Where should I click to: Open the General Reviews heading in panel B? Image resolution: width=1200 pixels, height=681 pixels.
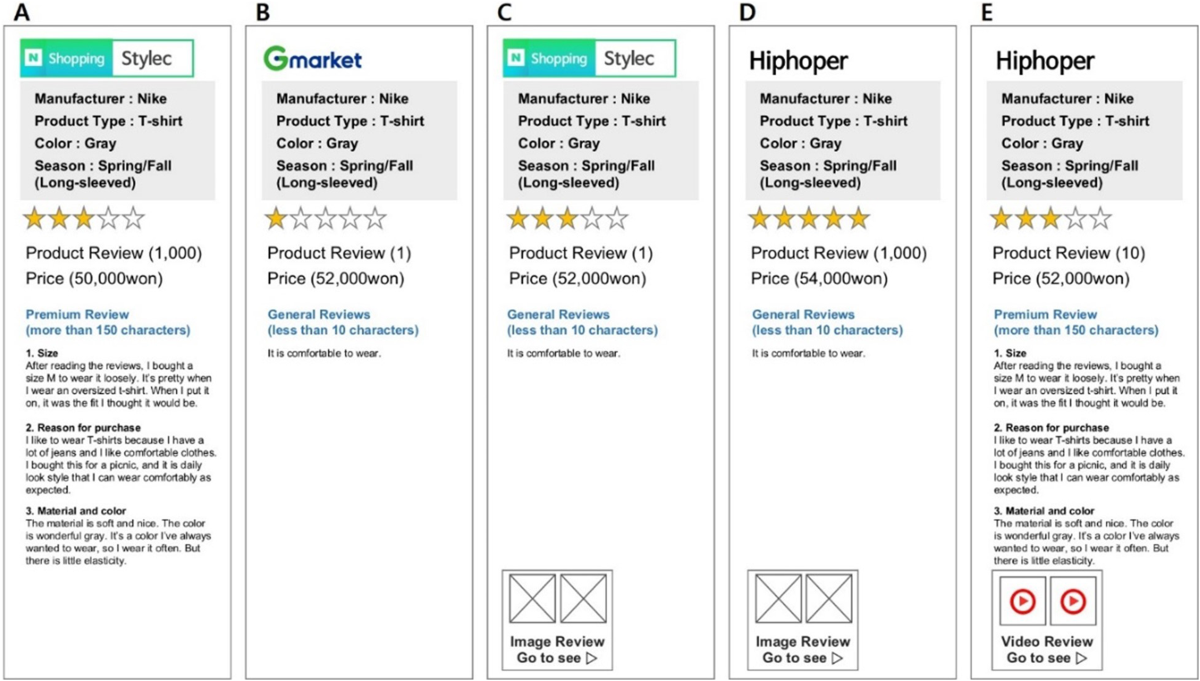click(x=343, y=322)
